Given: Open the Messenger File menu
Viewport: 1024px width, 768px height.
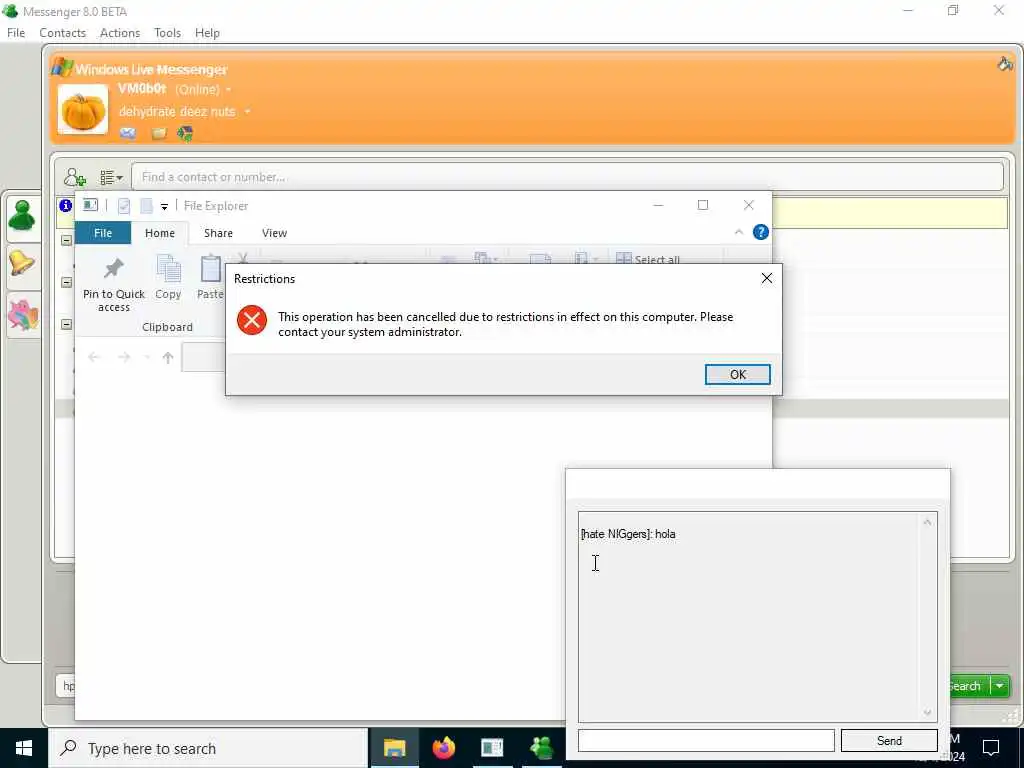Looking at the screenshot, I should pos(16,33).
